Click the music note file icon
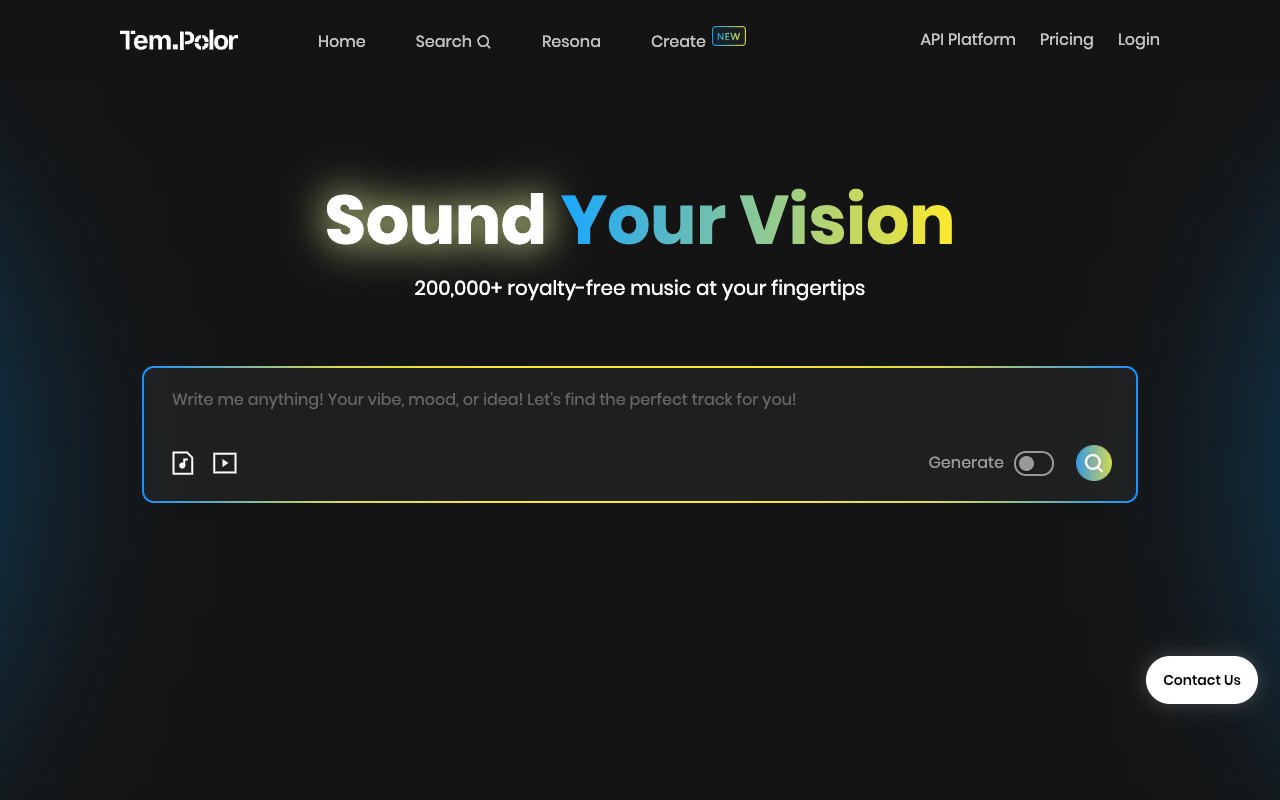Image resolution: width=1280 pixels, height=800 pixels. click(x=183, y=462)
